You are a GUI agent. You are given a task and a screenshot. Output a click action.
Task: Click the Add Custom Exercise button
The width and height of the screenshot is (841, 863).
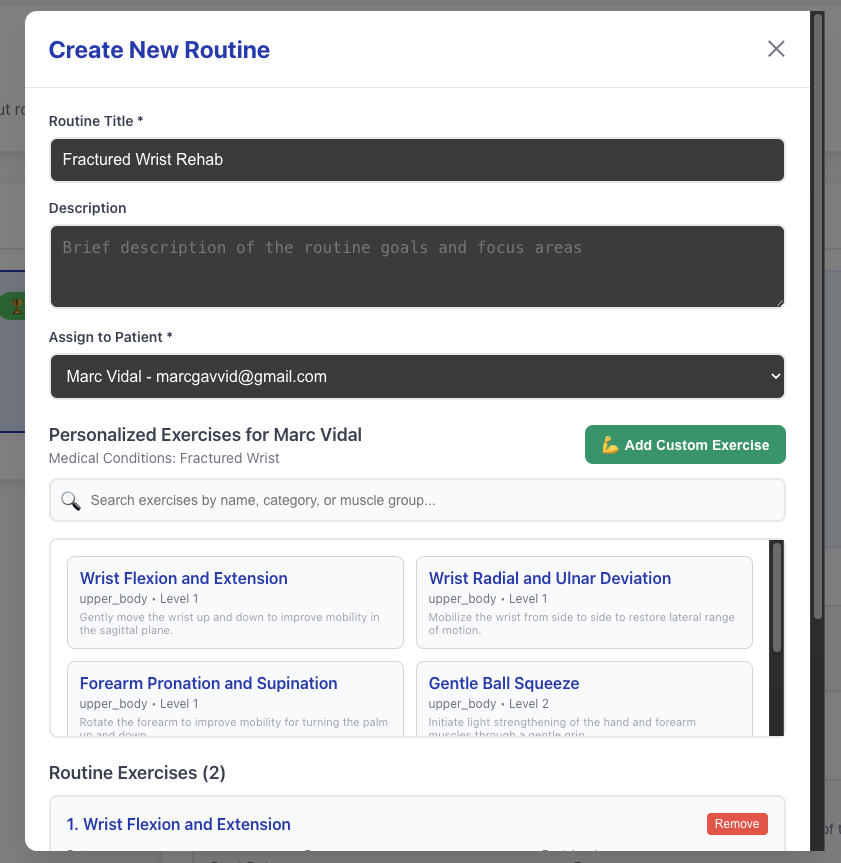pos(685,445)
